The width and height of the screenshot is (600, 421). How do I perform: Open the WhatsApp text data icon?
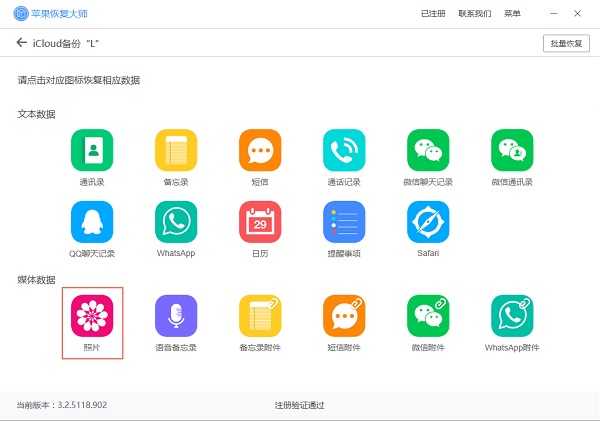(176, 222)
